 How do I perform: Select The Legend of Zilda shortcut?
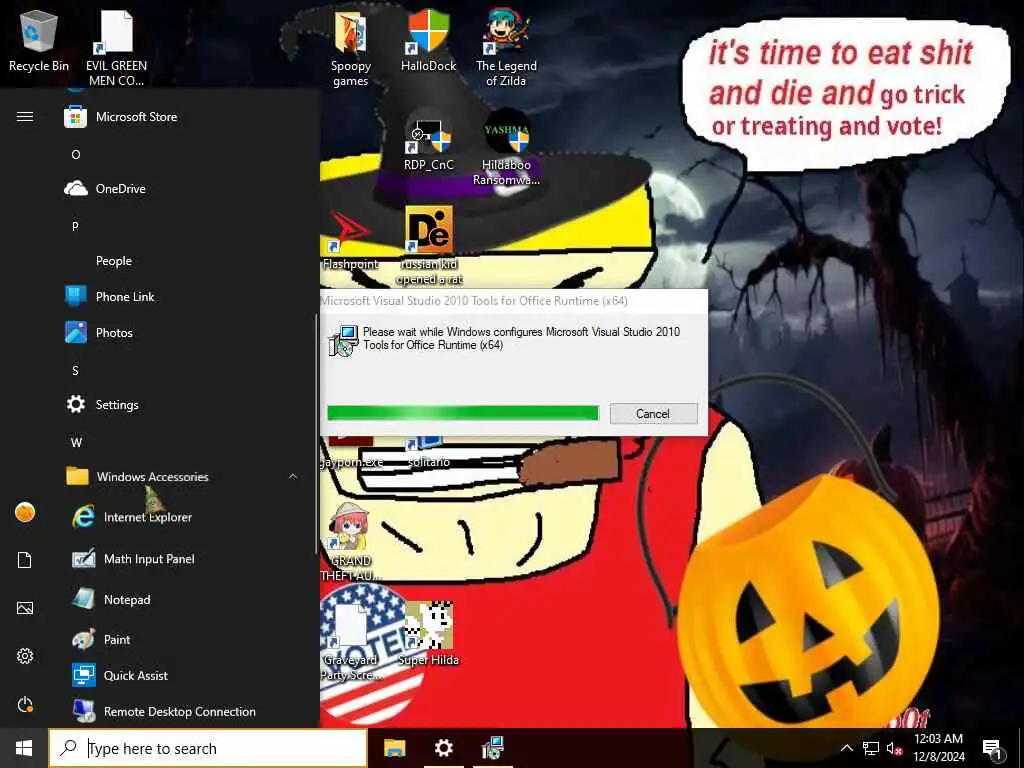pos(506,48)
